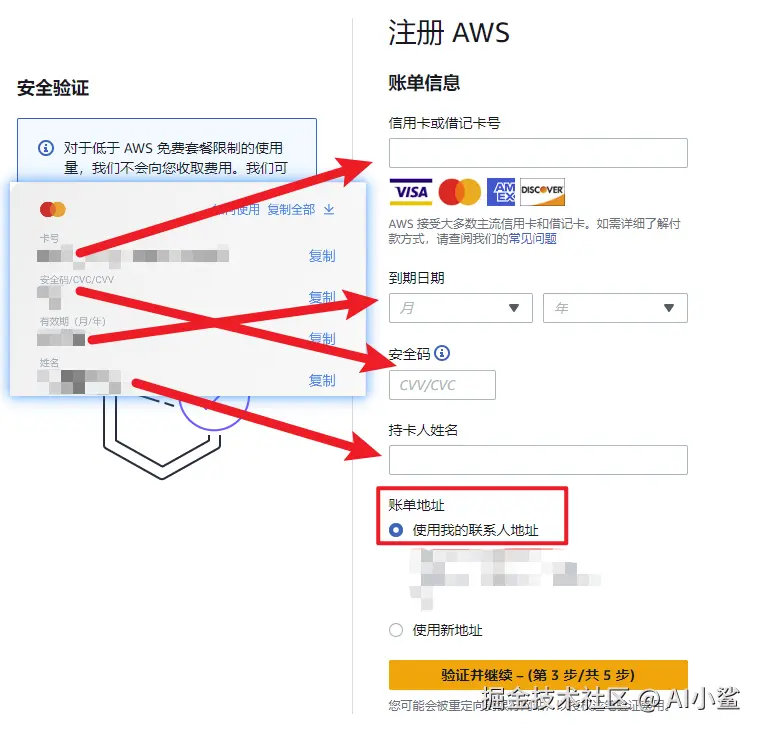This screenshot has width=762, height=734.
Task: Copy the cardholder name with 复制
Action: [x=322, y=380]
